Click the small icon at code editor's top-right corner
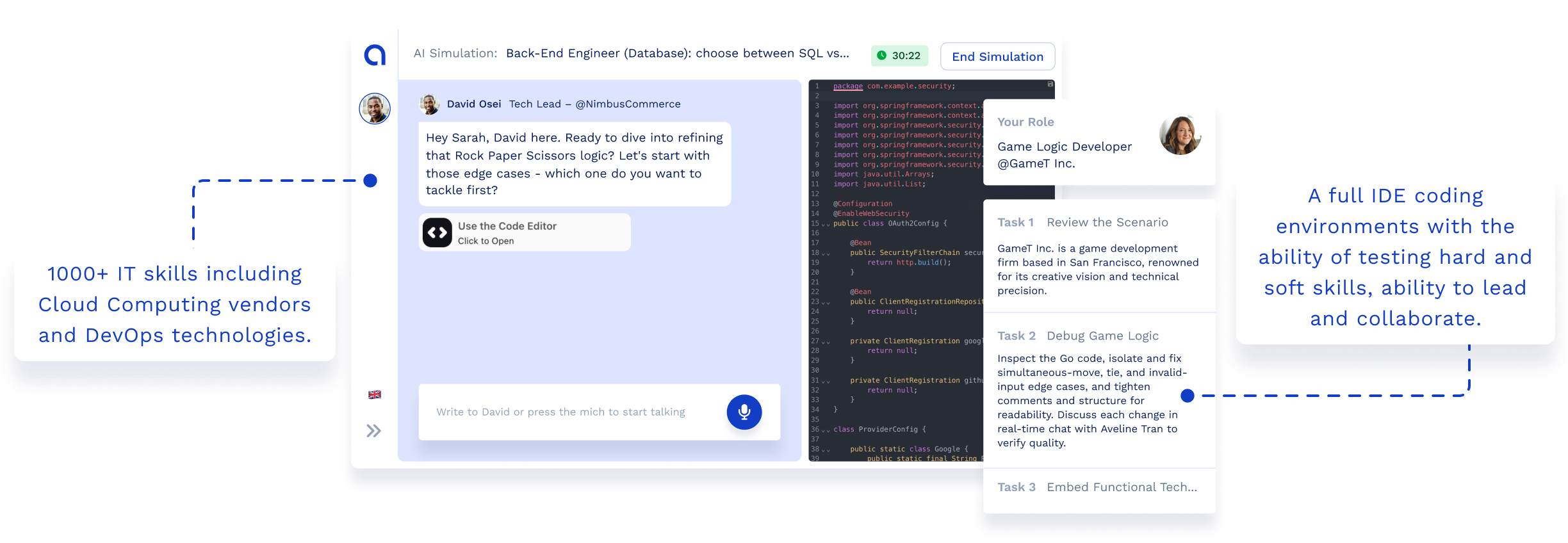The image size is (1568, 543). [1050, 85]
